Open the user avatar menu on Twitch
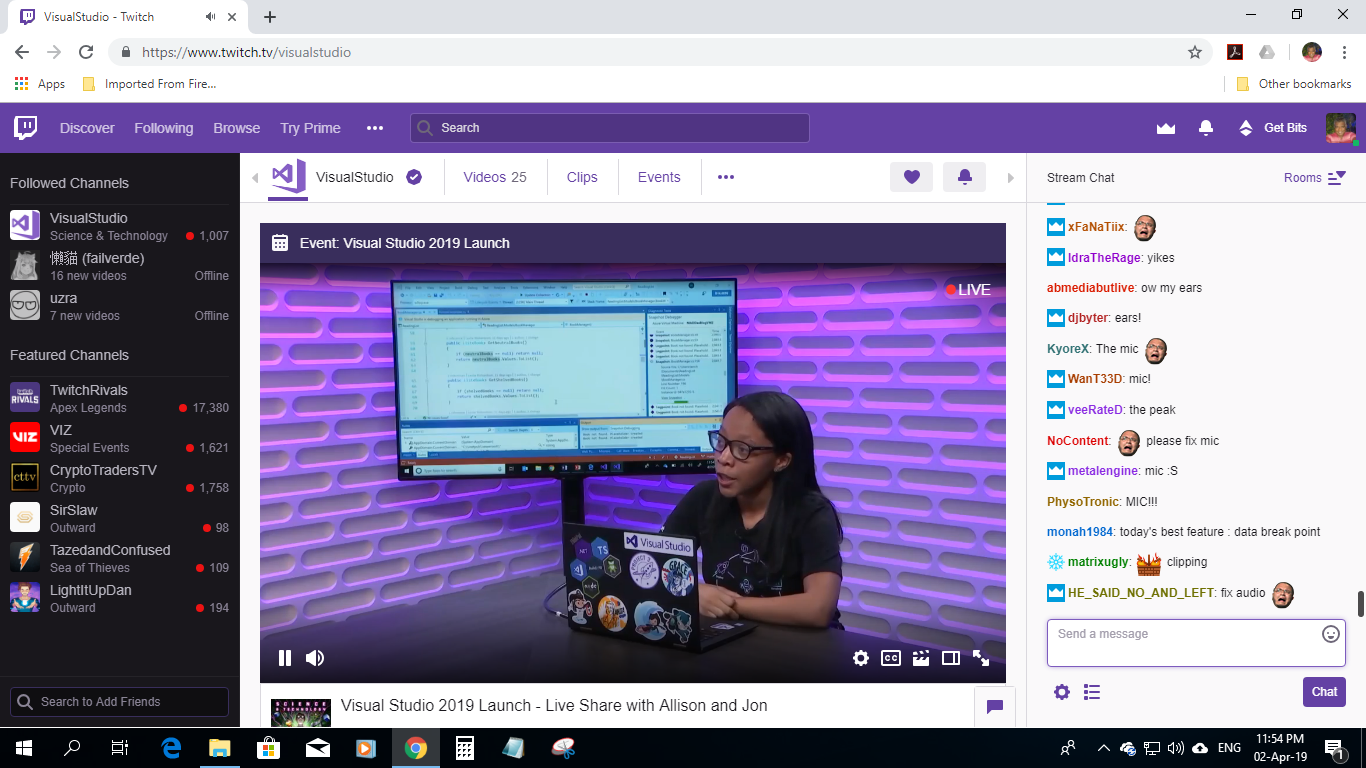1366x768 pixels. [x=1340, y=128]
